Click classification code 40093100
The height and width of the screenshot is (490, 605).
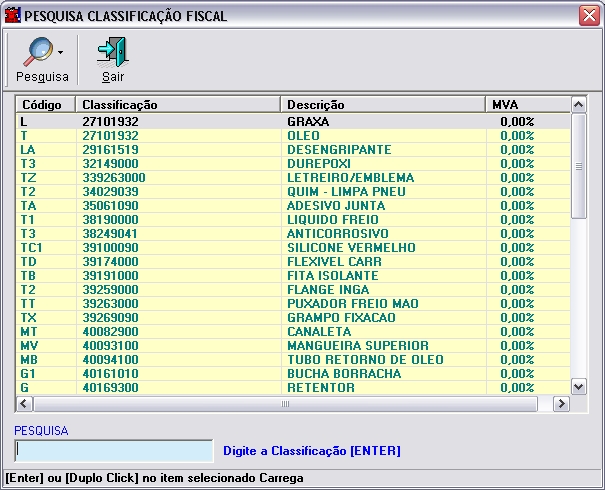(110, 345)
